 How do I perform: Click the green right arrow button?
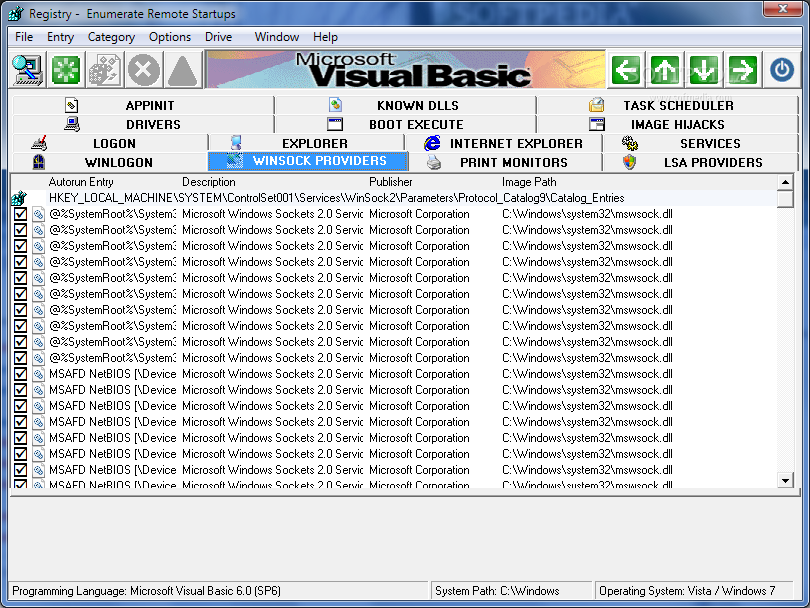pos(742,70)
